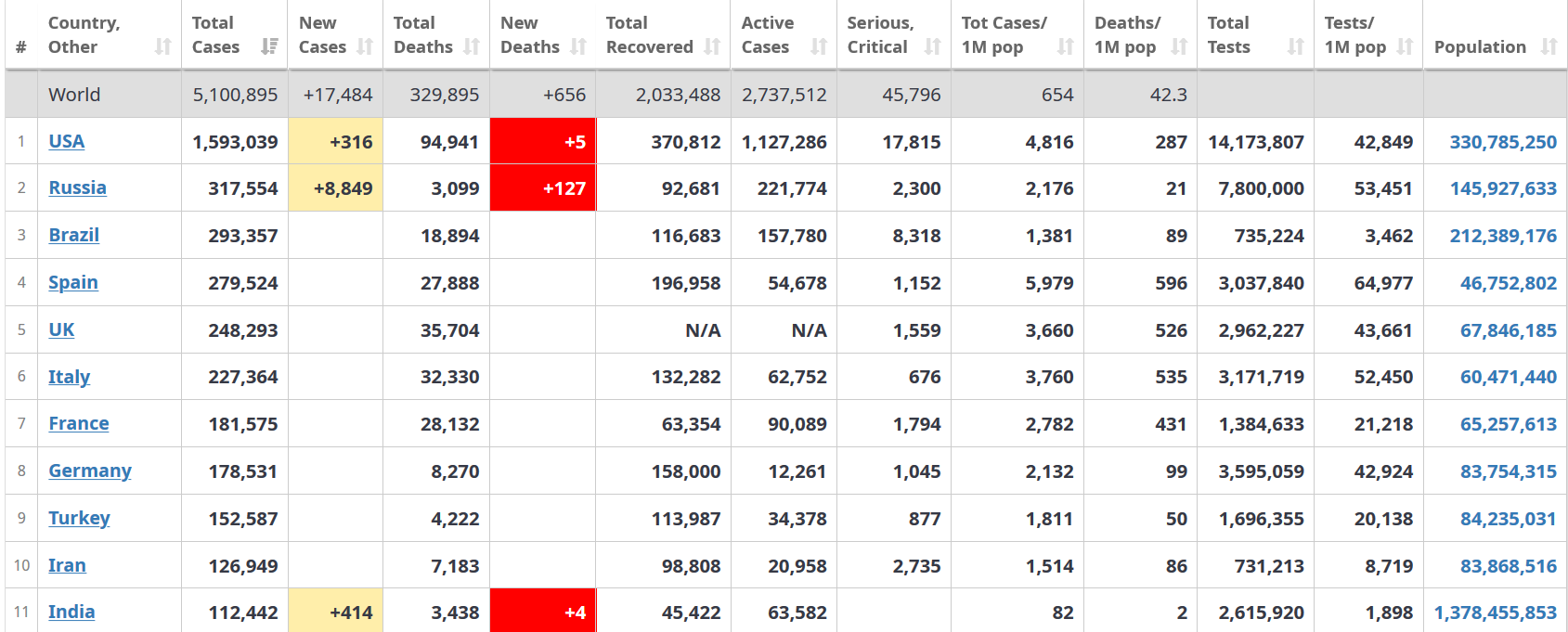Sort by New Deaths sort icon

pos(578,46)
